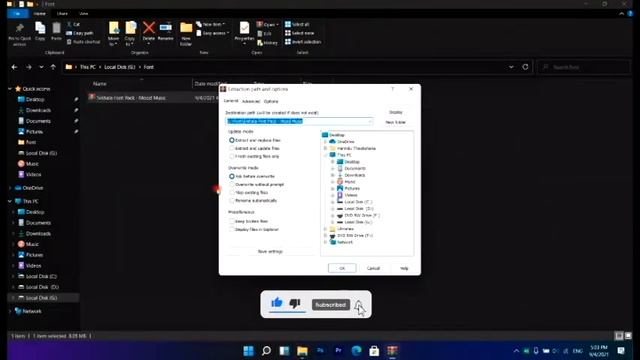Click Select all in Select group
The height and width of the screenshot is (360, 640).
click(297, 24)
